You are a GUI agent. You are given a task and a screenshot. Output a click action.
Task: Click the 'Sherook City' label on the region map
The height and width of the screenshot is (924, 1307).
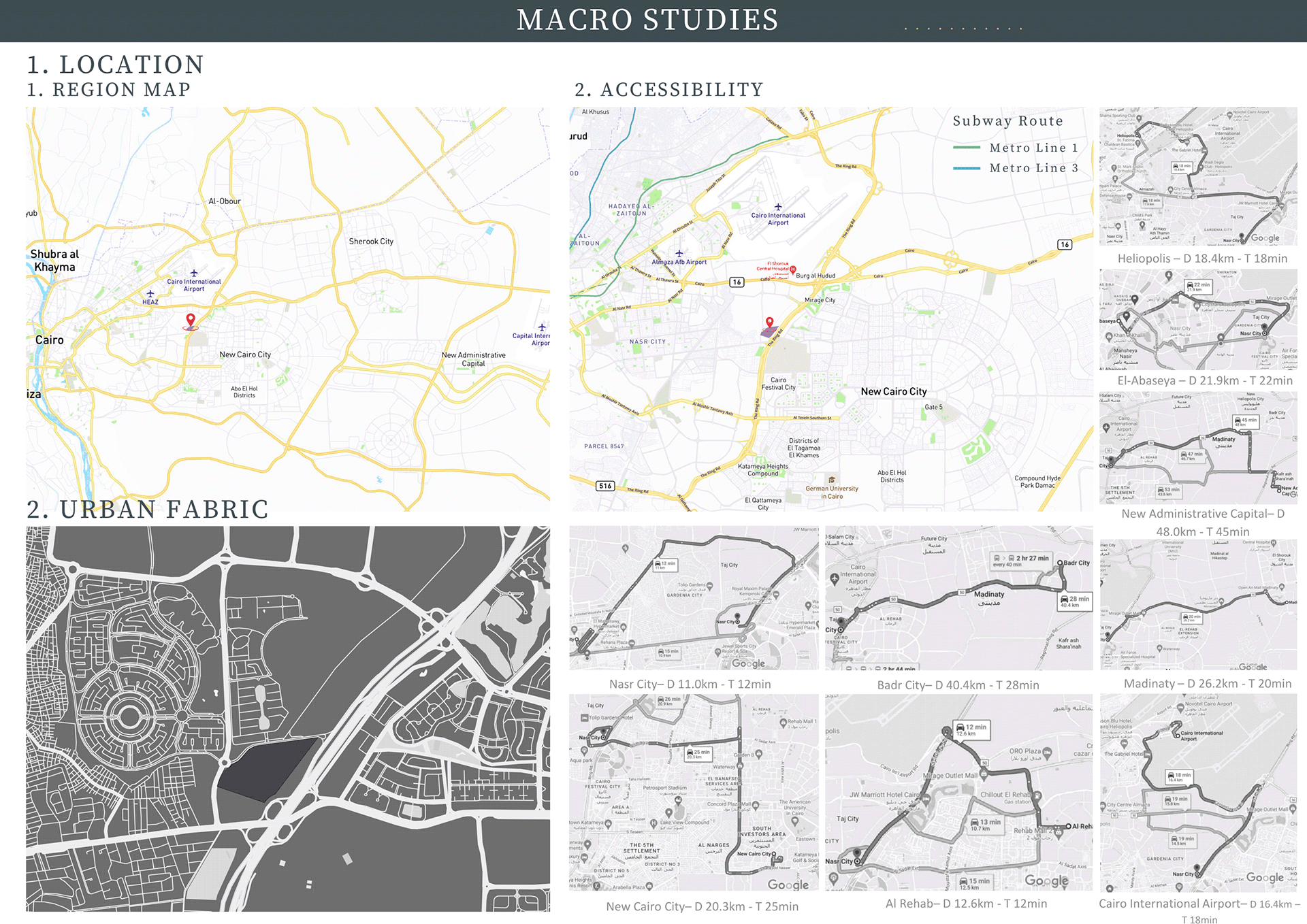coord(371,242)
